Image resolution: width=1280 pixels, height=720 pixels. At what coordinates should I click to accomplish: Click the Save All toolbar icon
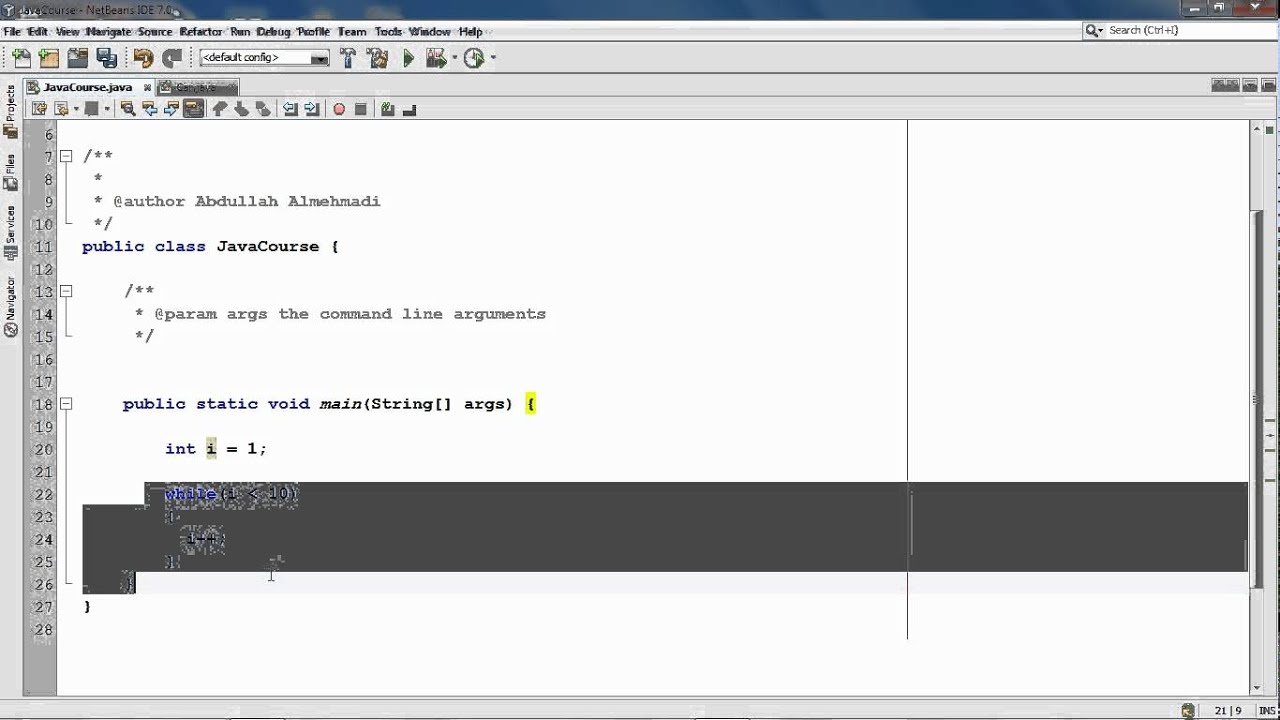click(x=107, y=58)
